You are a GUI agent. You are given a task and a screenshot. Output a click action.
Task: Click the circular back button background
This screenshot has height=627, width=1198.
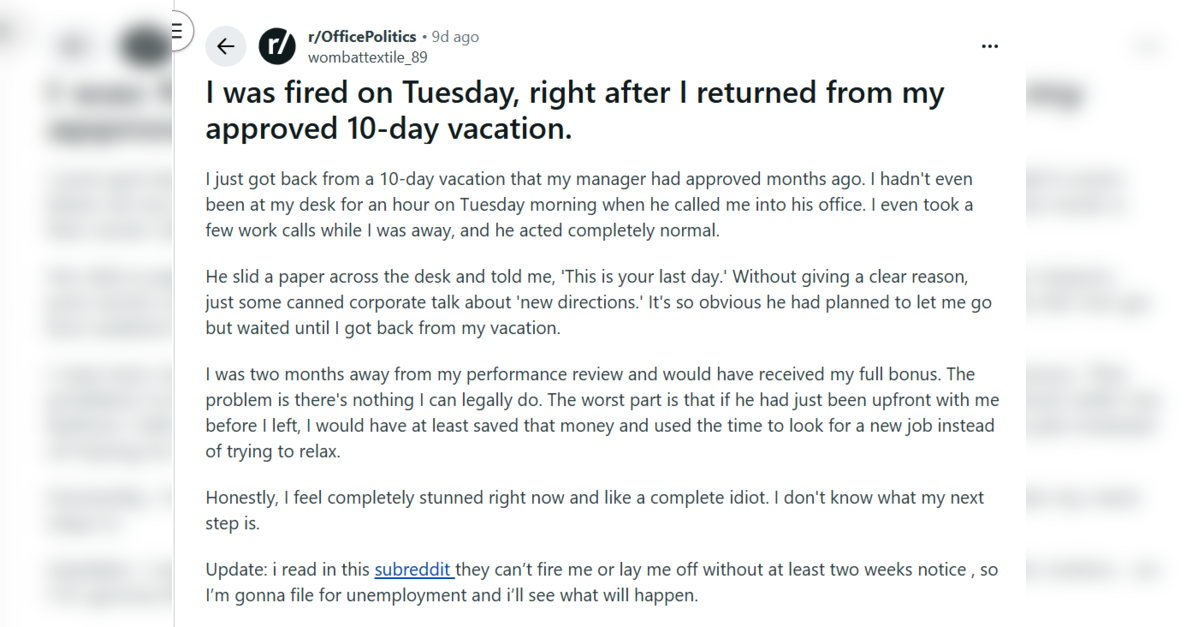point(225,46)
